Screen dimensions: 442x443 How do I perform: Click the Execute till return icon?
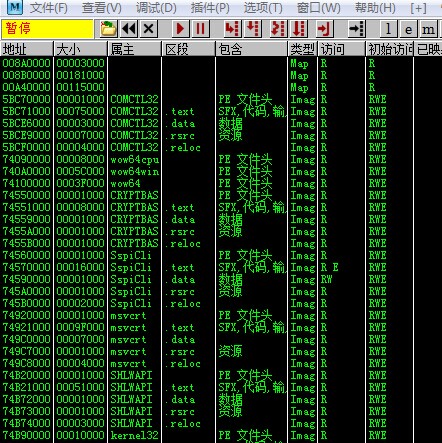pyautogui.click(x=324, y=29)
